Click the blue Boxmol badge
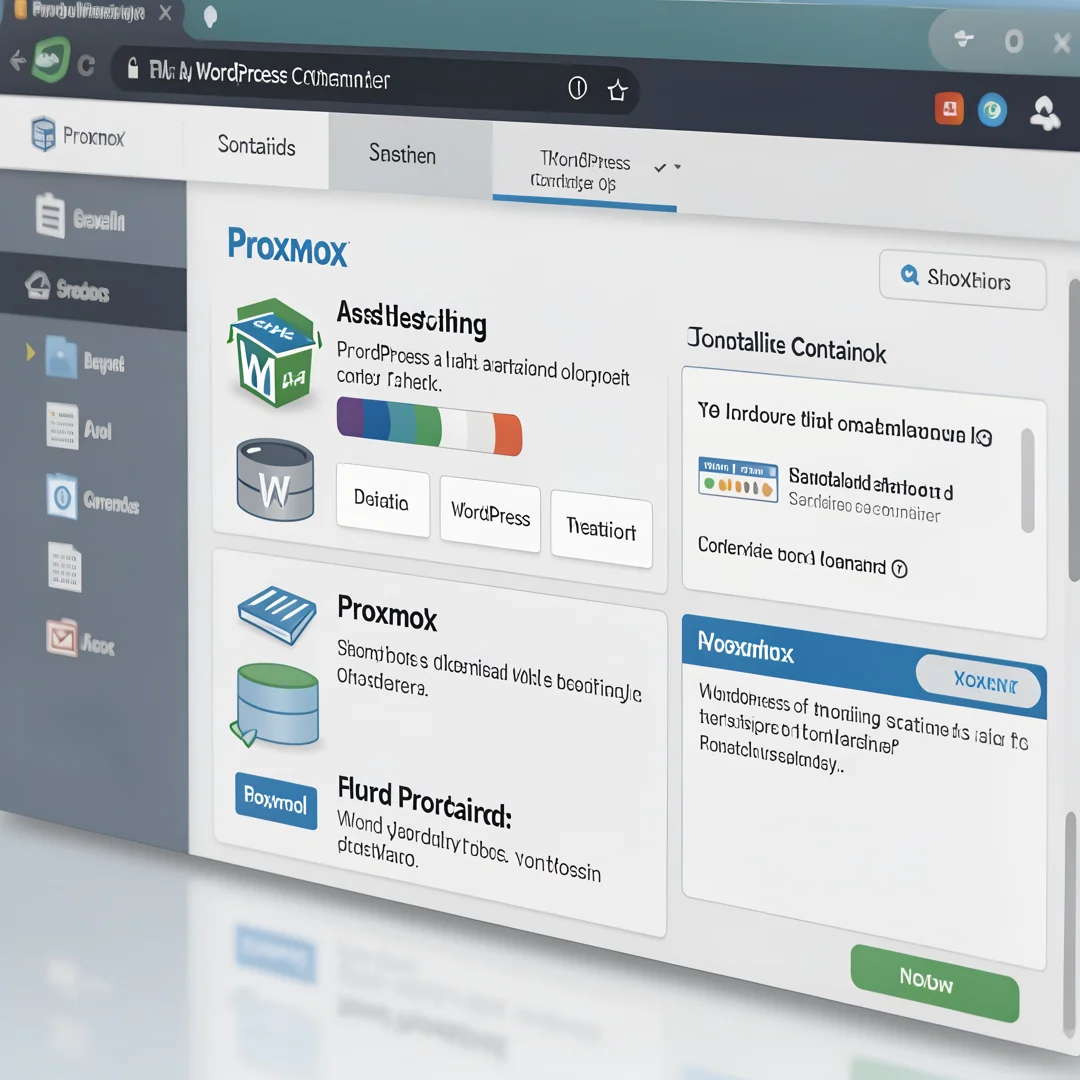Image resolution: width=1080 pixels, height=1080 pixels. point(276,800)
